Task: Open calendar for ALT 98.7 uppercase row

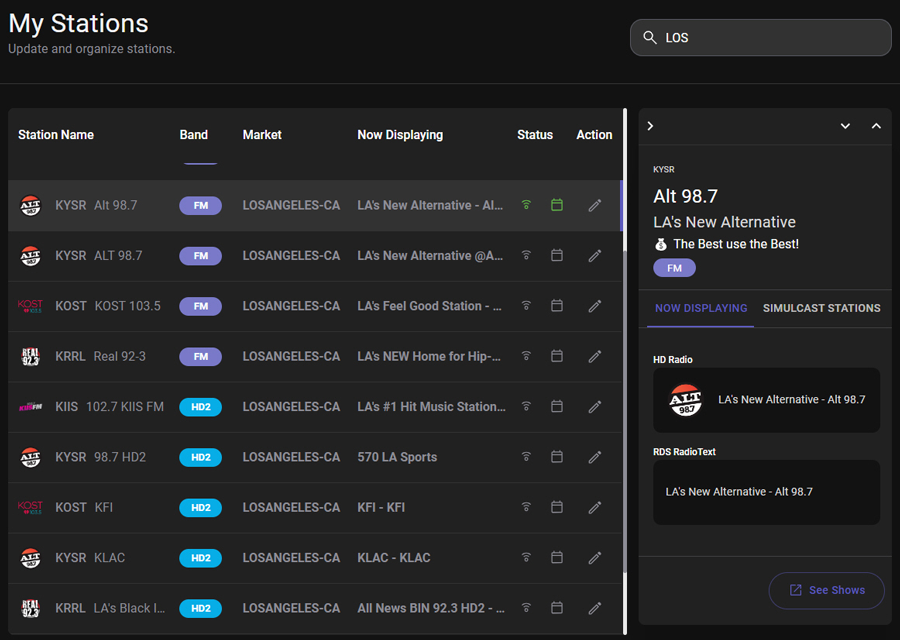Action: pos(557,255)
